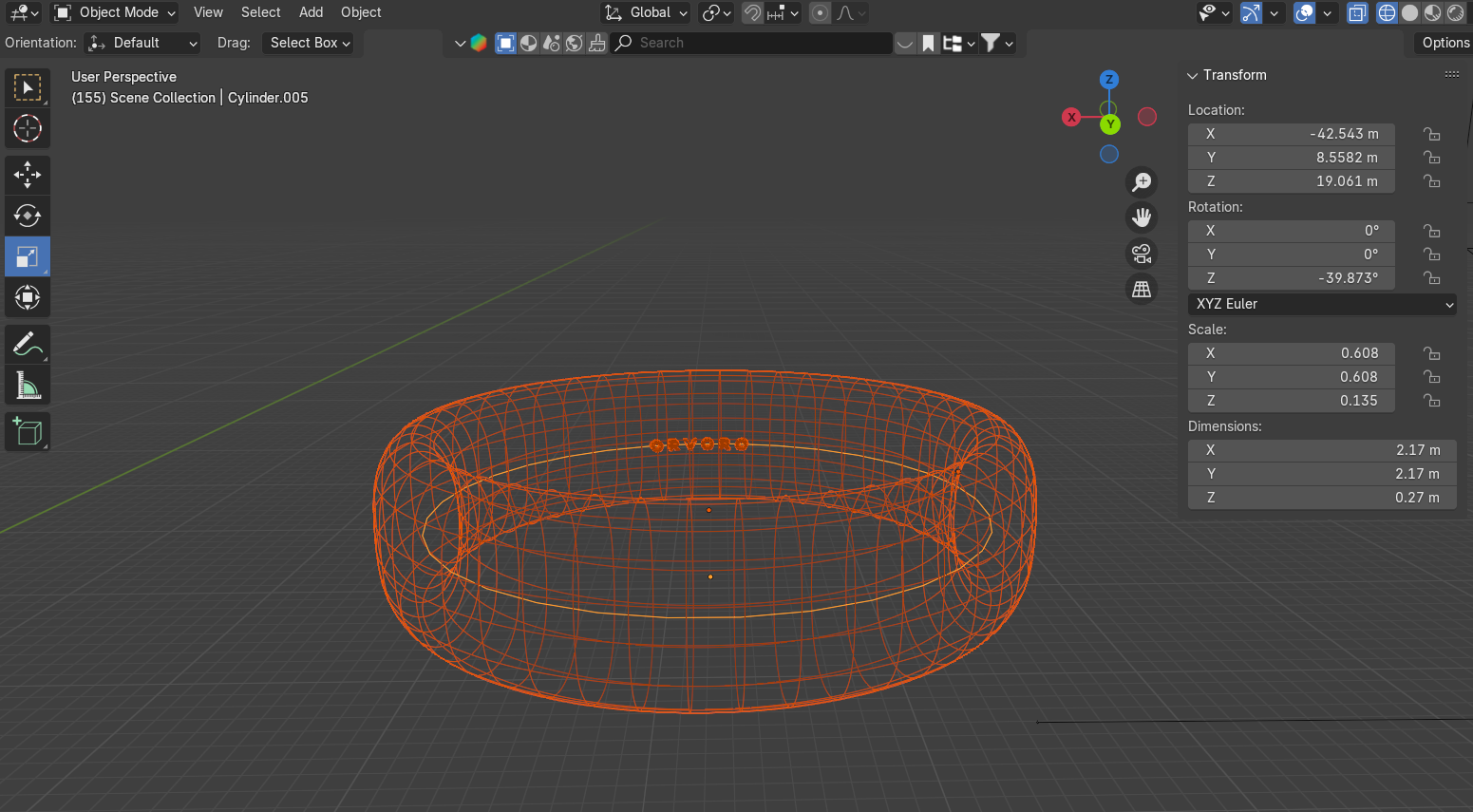Click the blue Z axis gizmo ball
The height and width of the screenshot is (812, 1473).
click(x=1109, y=80)
